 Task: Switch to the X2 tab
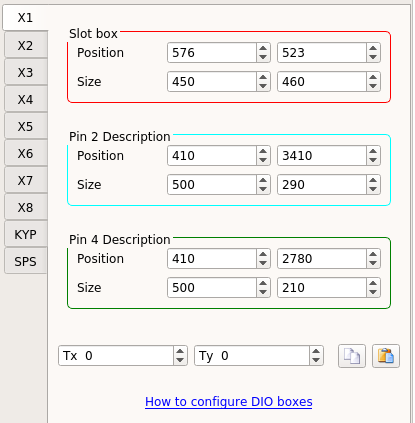[26, 45]
